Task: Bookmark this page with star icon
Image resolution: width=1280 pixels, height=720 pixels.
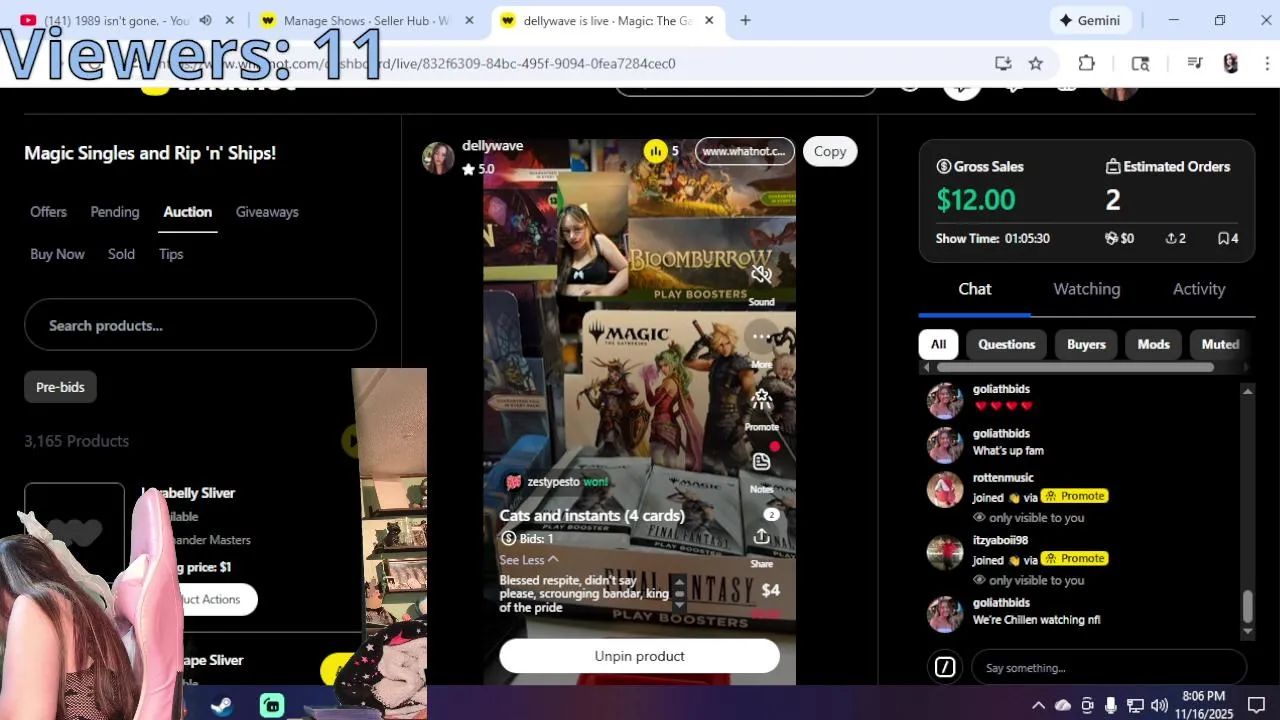Action: click(x=1036, y=63)
